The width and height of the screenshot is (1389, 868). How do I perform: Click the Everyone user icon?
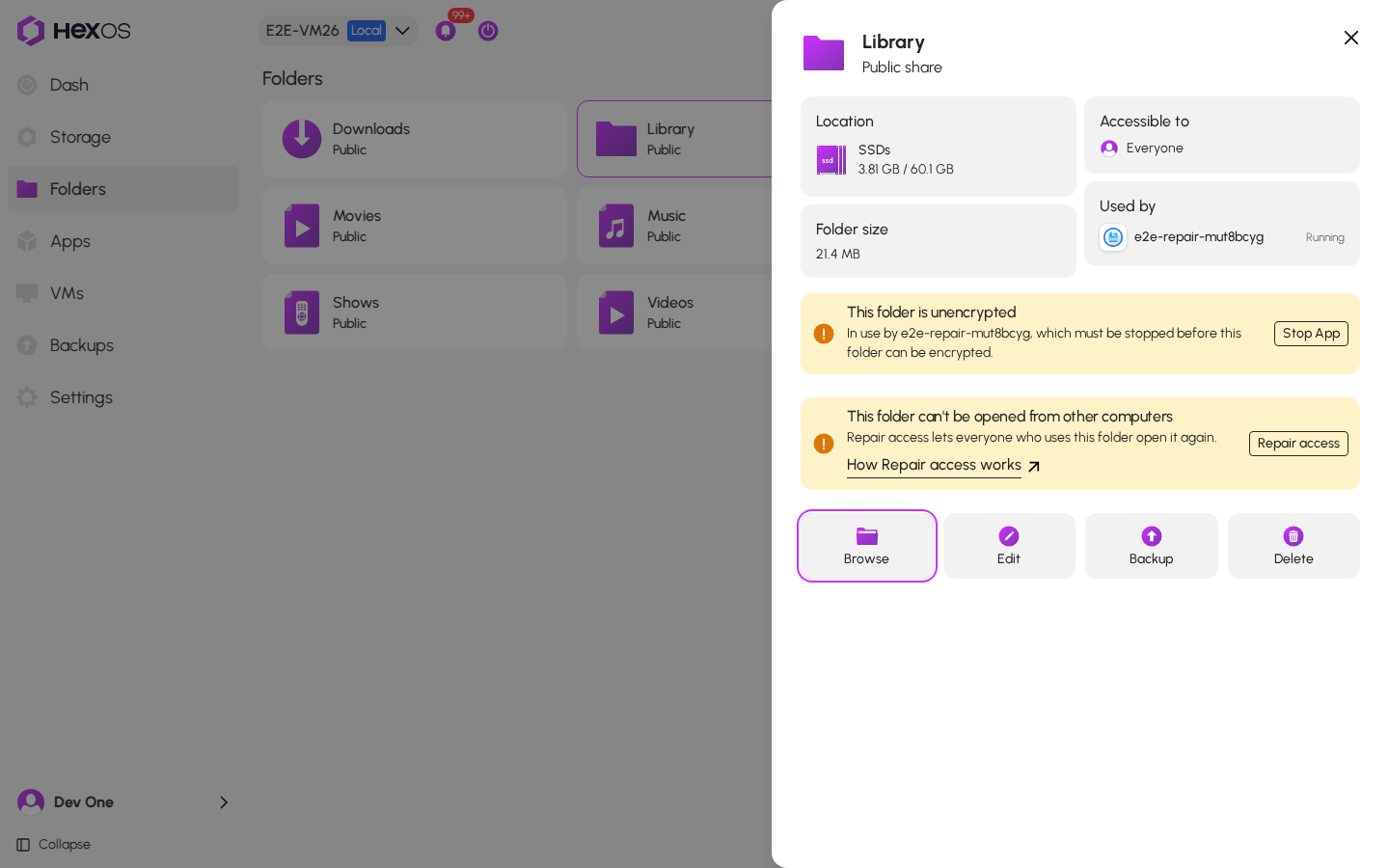[x=1109, y=149]
